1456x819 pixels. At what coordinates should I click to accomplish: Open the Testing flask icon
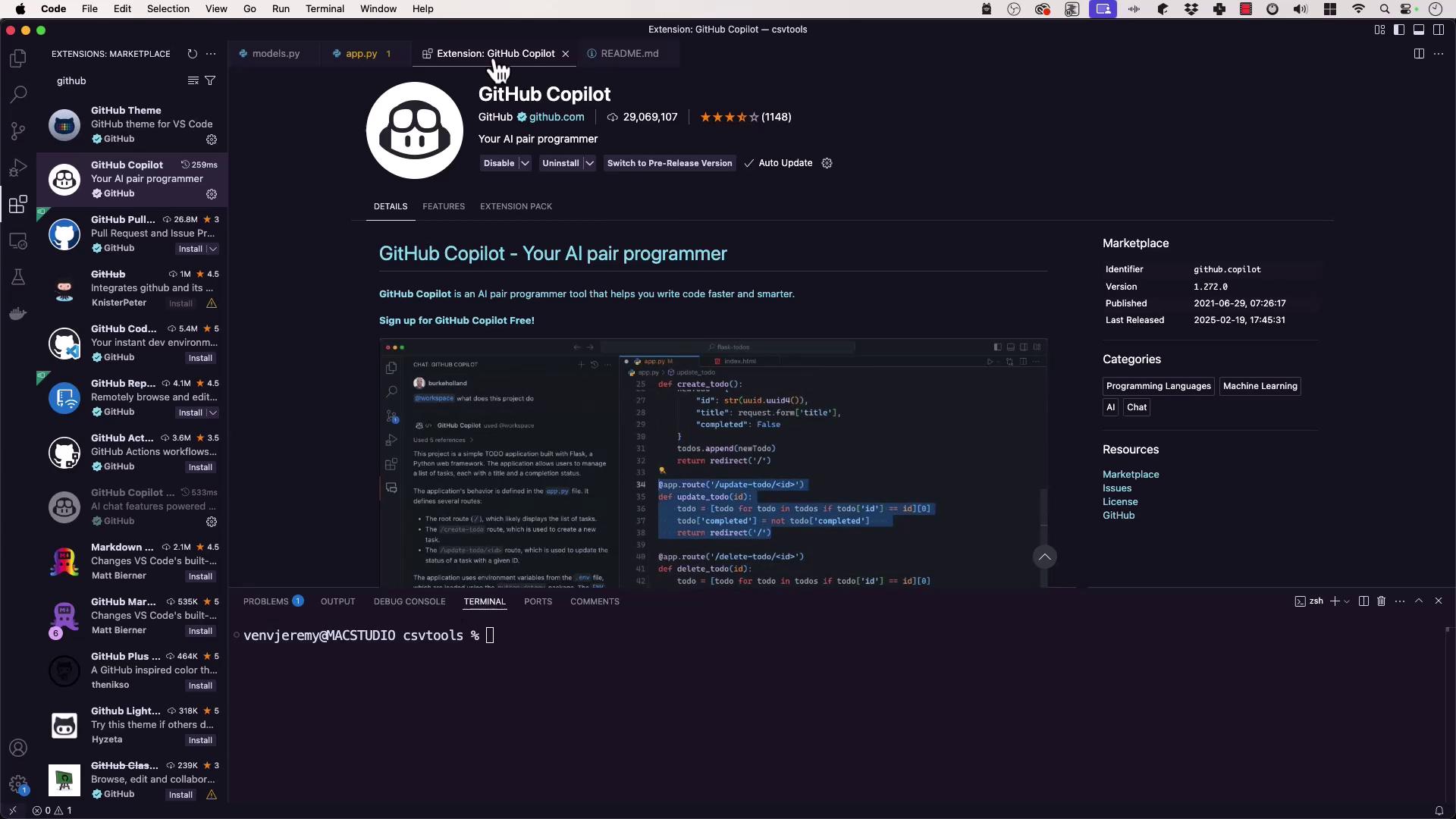click(18, 277)
